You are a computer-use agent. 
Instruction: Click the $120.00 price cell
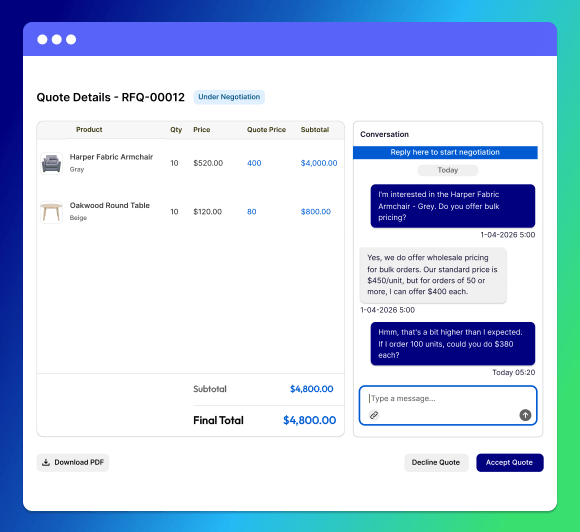click(x=208, y=212)
